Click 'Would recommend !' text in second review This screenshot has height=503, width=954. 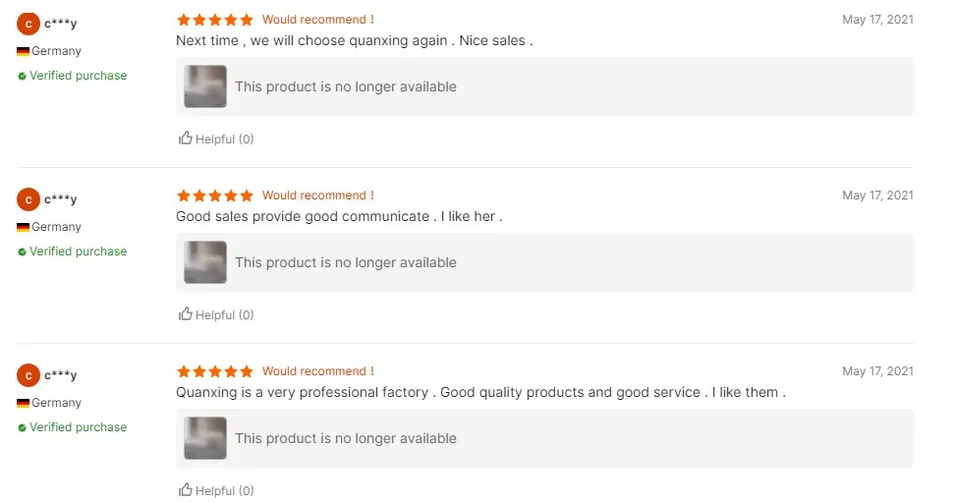point(318,195)
